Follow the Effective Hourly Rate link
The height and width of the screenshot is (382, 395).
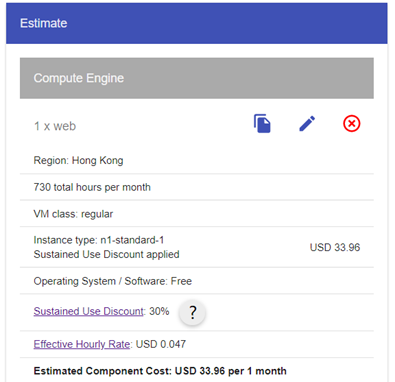(82, 344)
